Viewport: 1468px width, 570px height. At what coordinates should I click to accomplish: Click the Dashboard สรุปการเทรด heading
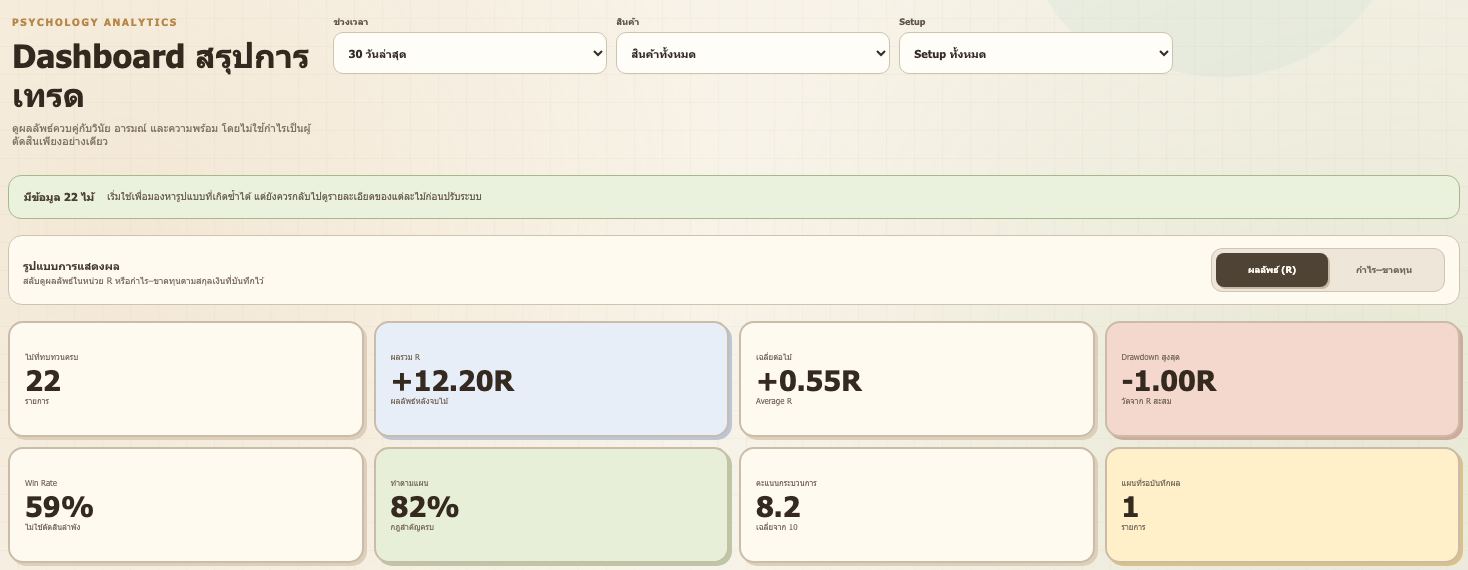click(160, 76)
